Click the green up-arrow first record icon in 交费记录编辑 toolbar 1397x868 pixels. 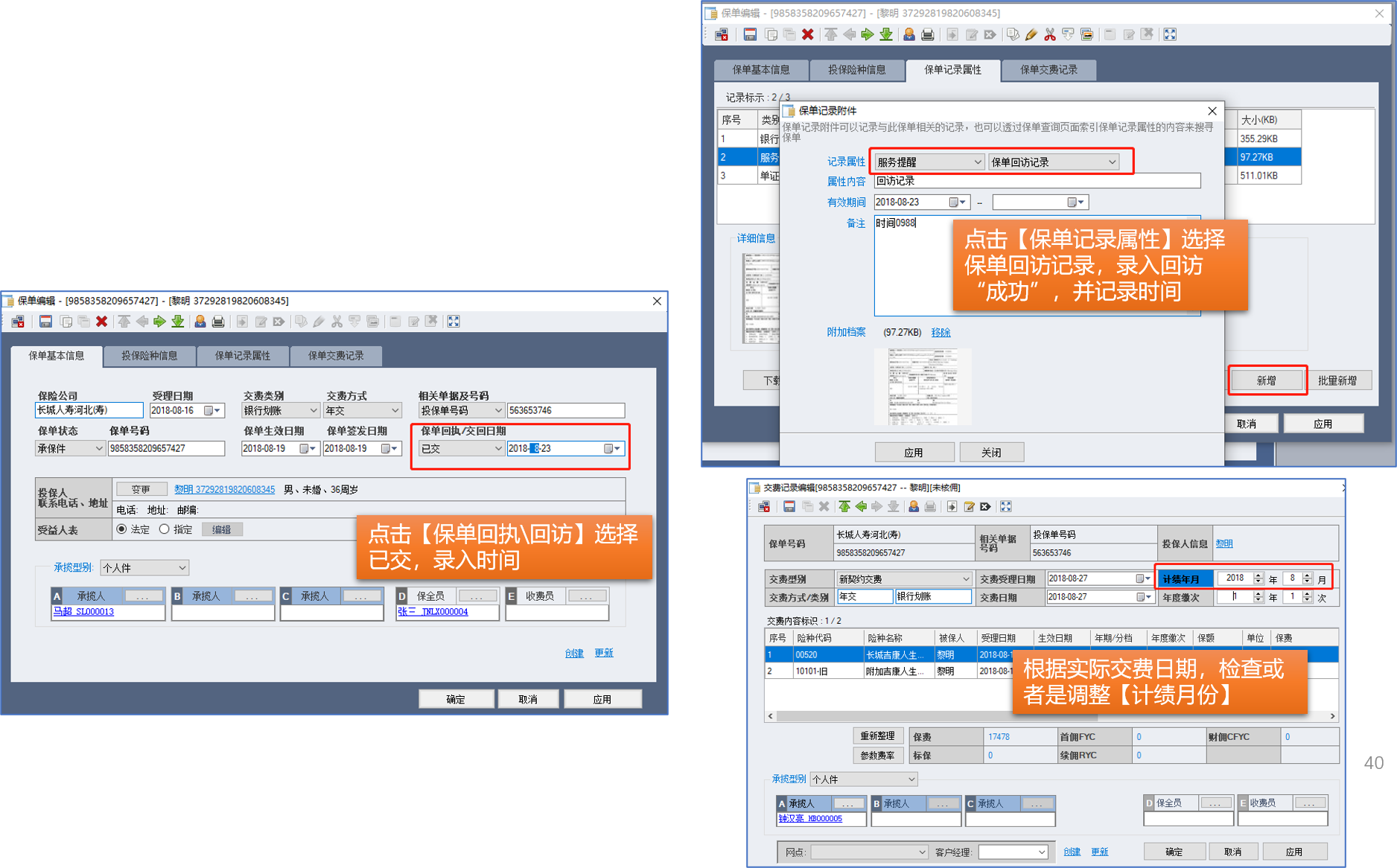[x=844, y=507]
